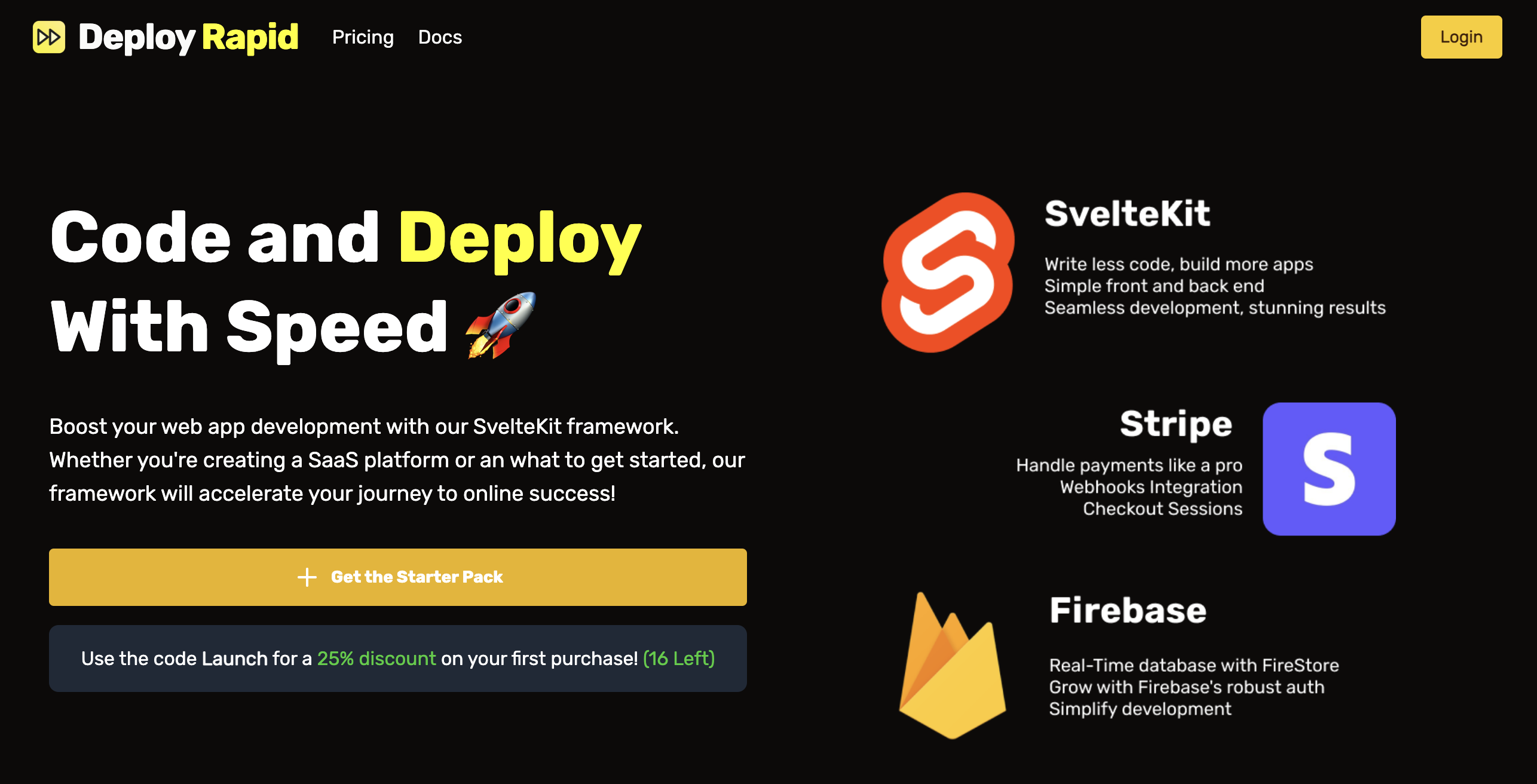Screen dimensions: 1537x784
Task: Click the Launch discount code banner
Action: pos(398,659)
